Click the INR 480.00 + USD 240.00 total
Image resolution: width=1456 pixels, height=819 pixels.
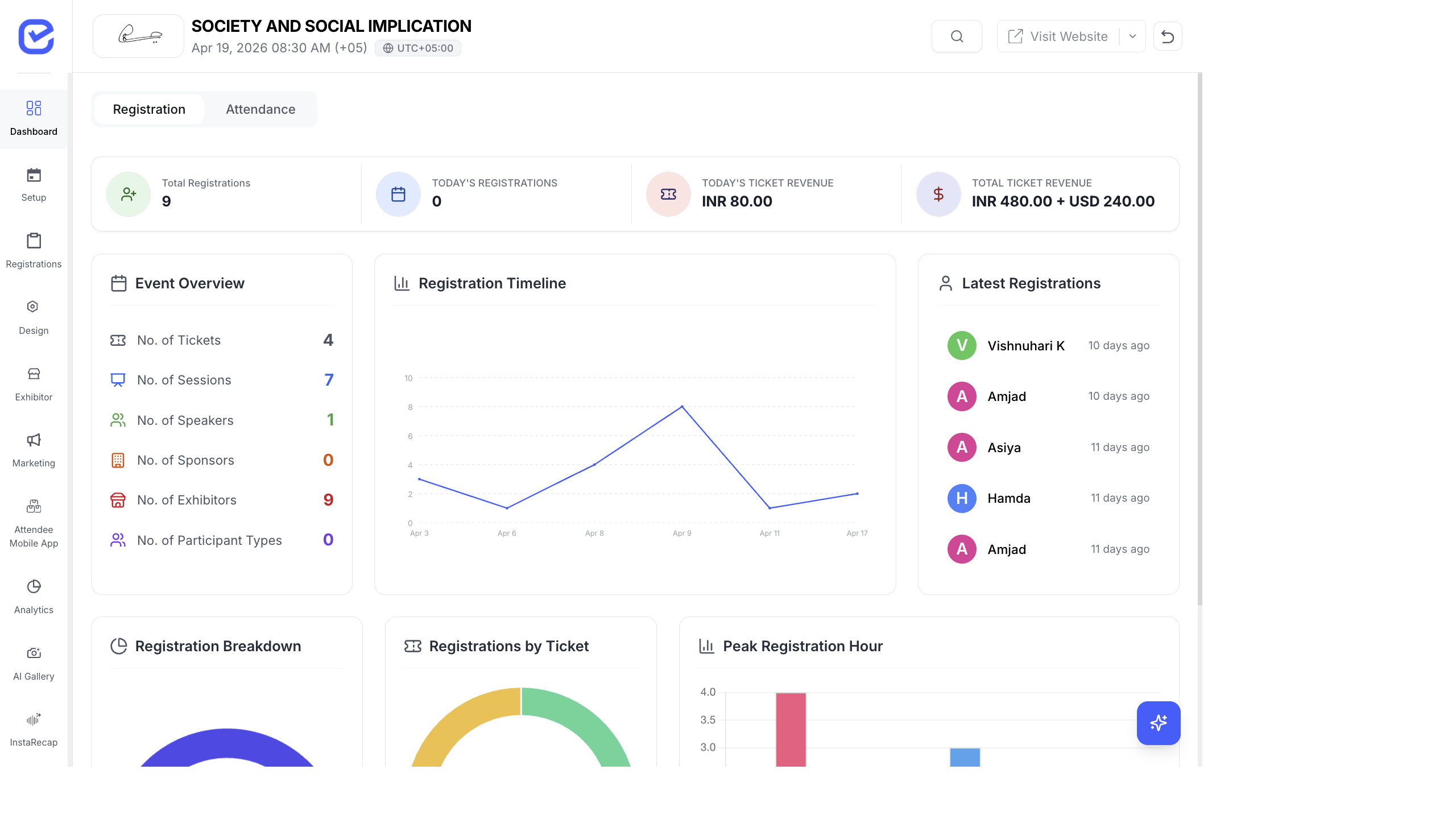[x=1063, y=201]
